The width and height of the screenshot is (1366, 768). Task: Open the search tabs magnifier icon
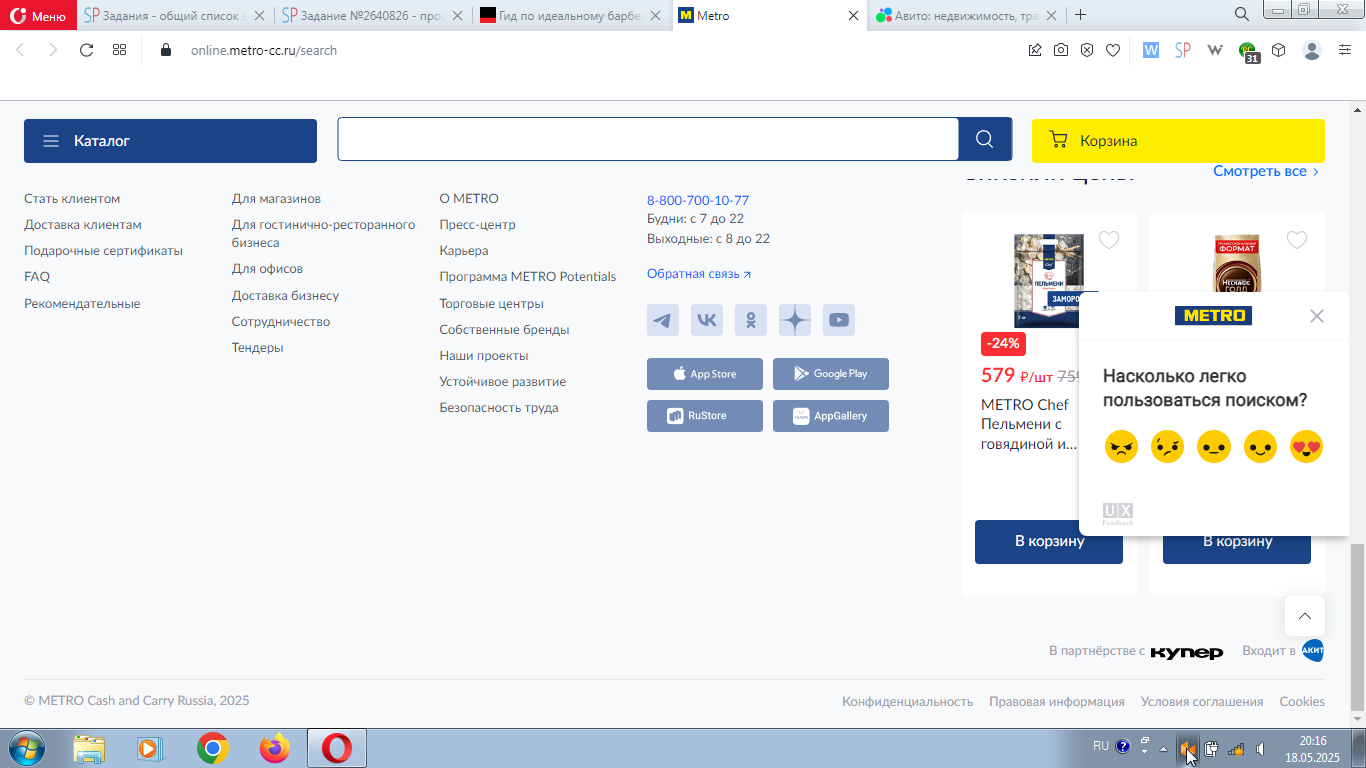tap(1242, 14)
